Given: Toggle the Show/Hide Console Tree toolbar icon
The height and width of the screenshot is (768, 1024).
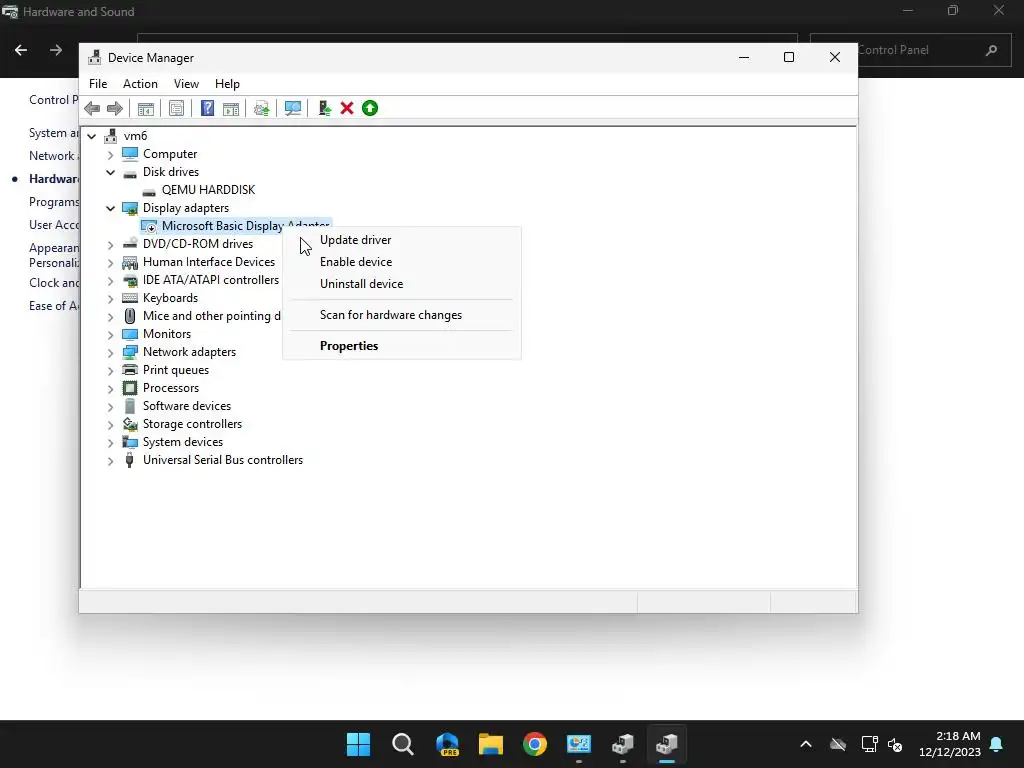Looking at the screenshot, I should point(146,108).
